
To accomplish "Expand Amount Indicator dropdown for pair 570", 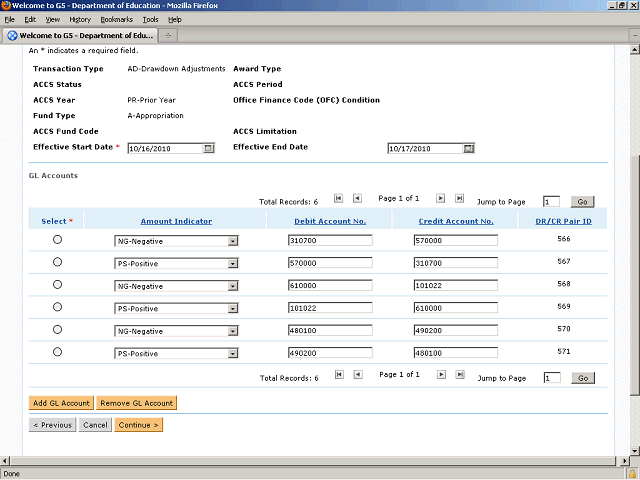I will (x=233, y=331).
